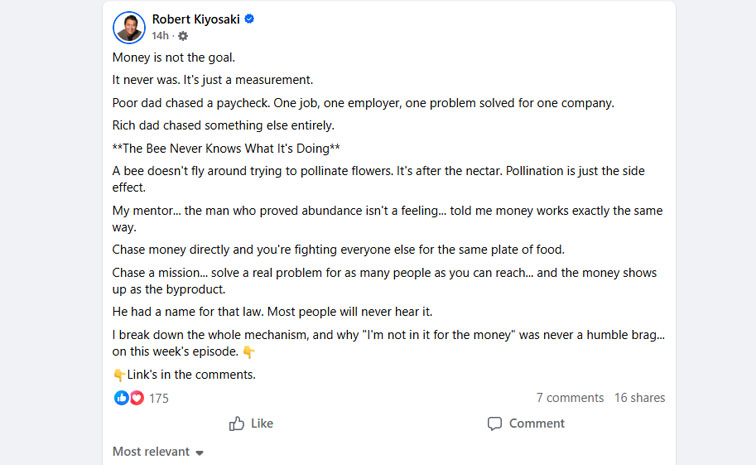756x465 pixels.
Task: Click the arrow next to Most relevant
Action: click(x=200, y=452)
